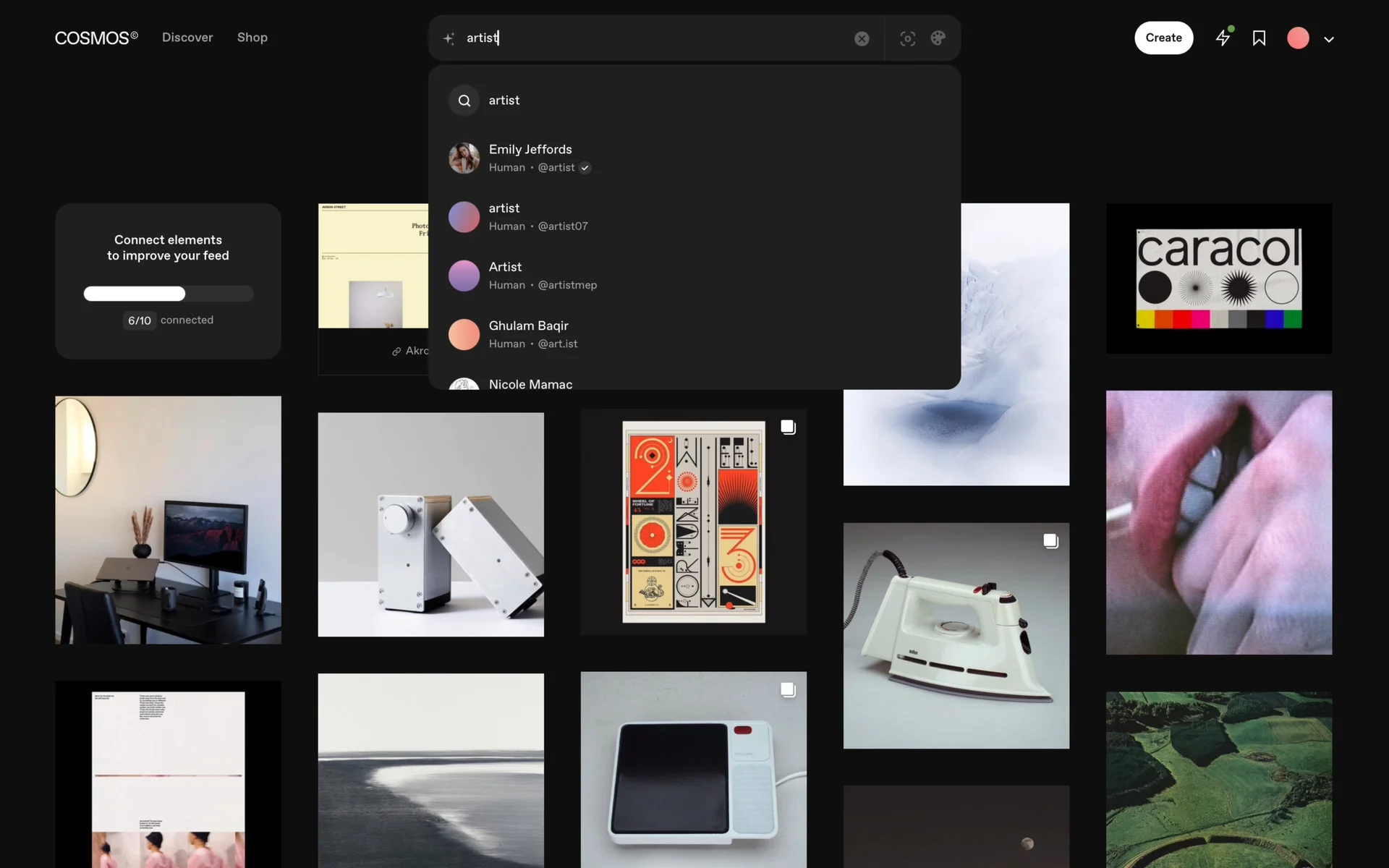Viewport: 1389px width, 868px height.
Task: Open the Shop page
Action: coord(252,38)
